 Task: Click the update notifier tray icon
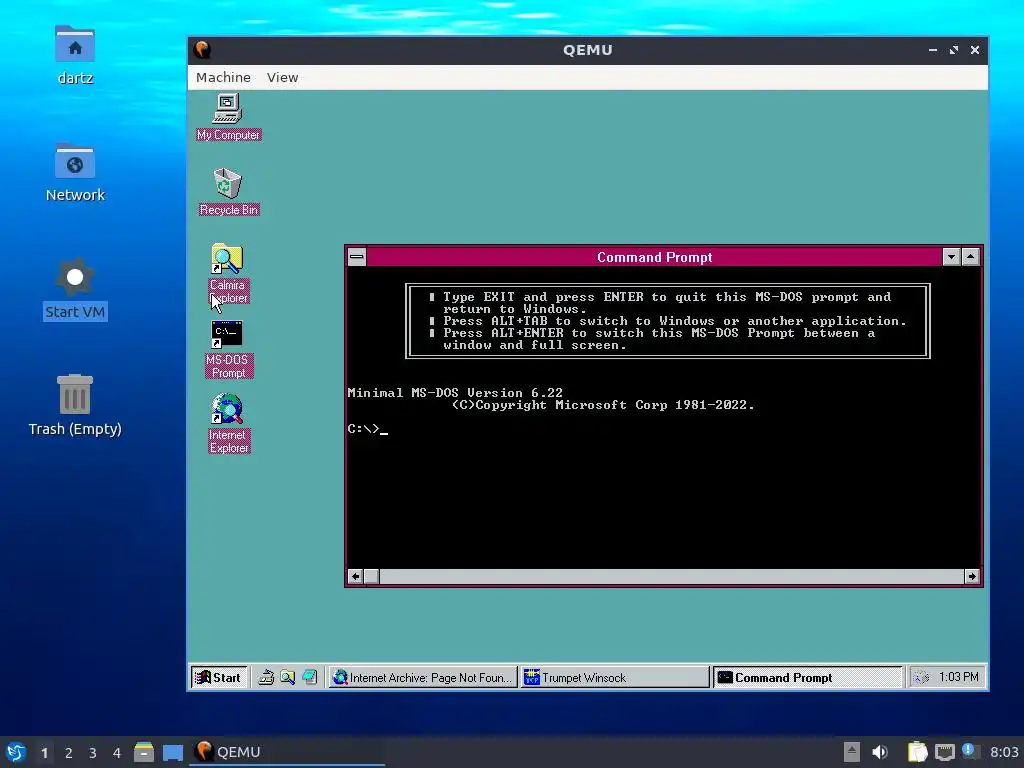click(x=969, y=751)
